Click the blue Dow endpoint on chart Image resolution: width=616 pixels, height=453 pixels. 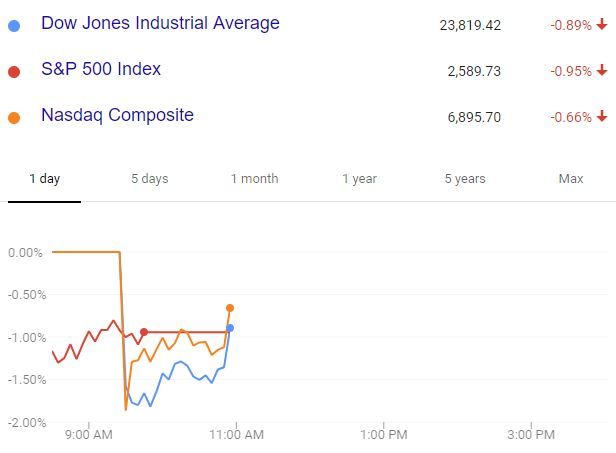[x=230, y=328]
